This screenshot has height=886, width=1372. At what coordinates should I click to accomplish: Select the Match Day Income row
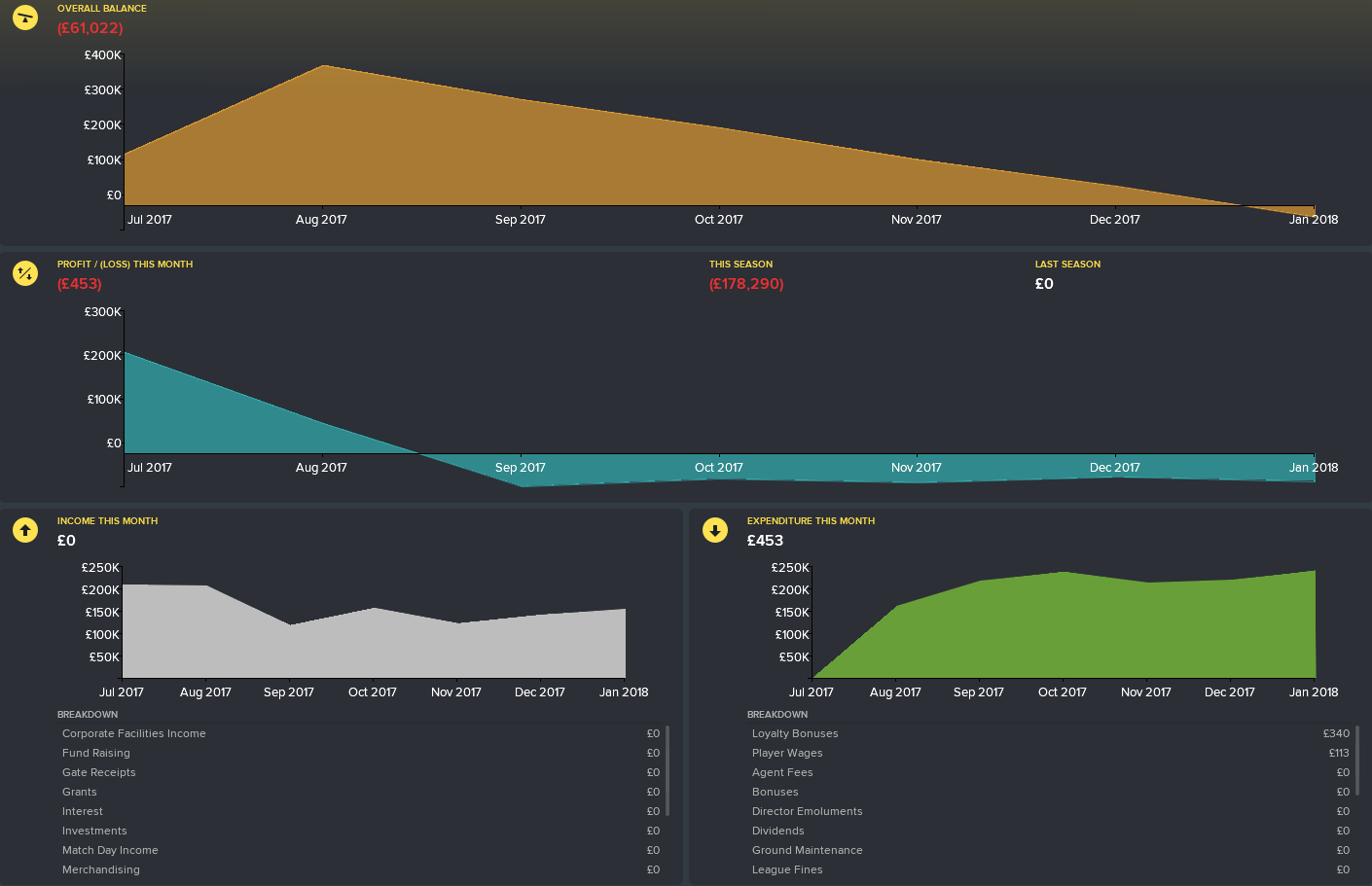point(361,850)
